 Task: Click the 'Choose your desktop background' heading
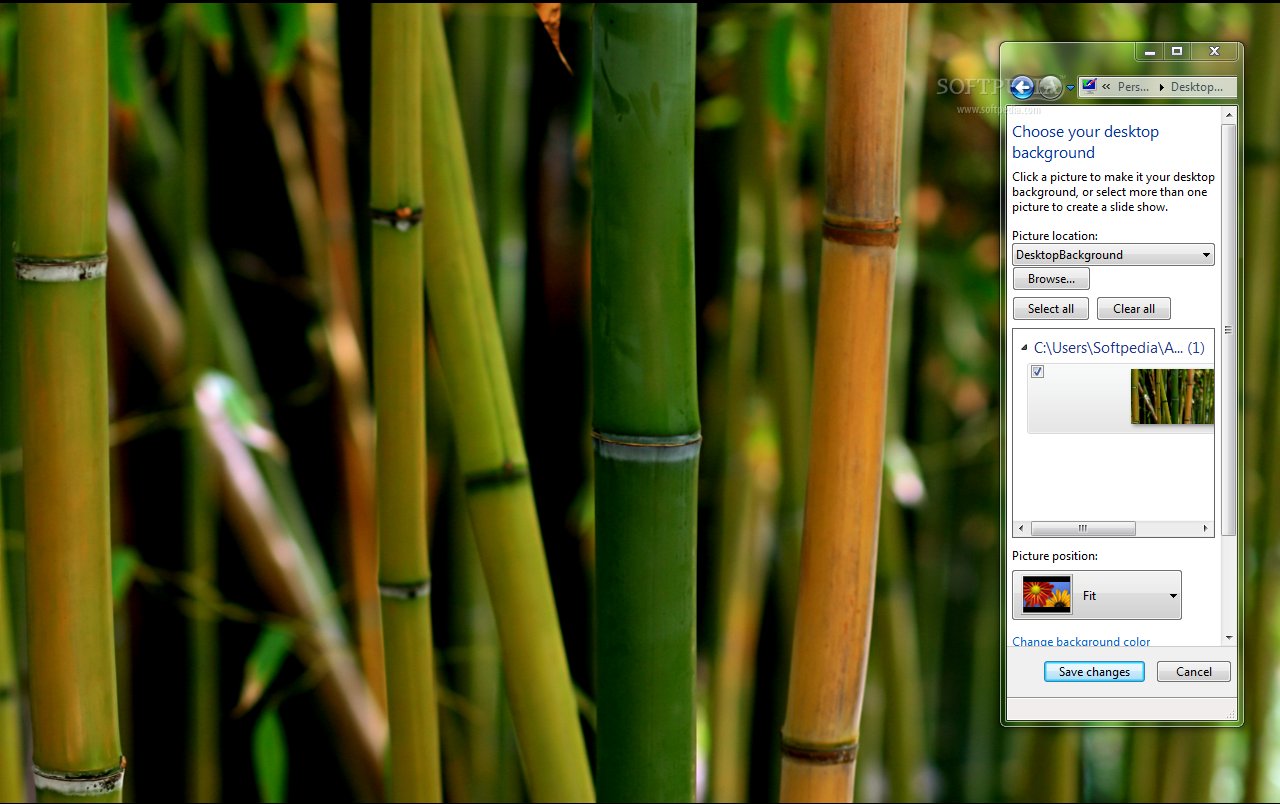tap(1085, 142)
